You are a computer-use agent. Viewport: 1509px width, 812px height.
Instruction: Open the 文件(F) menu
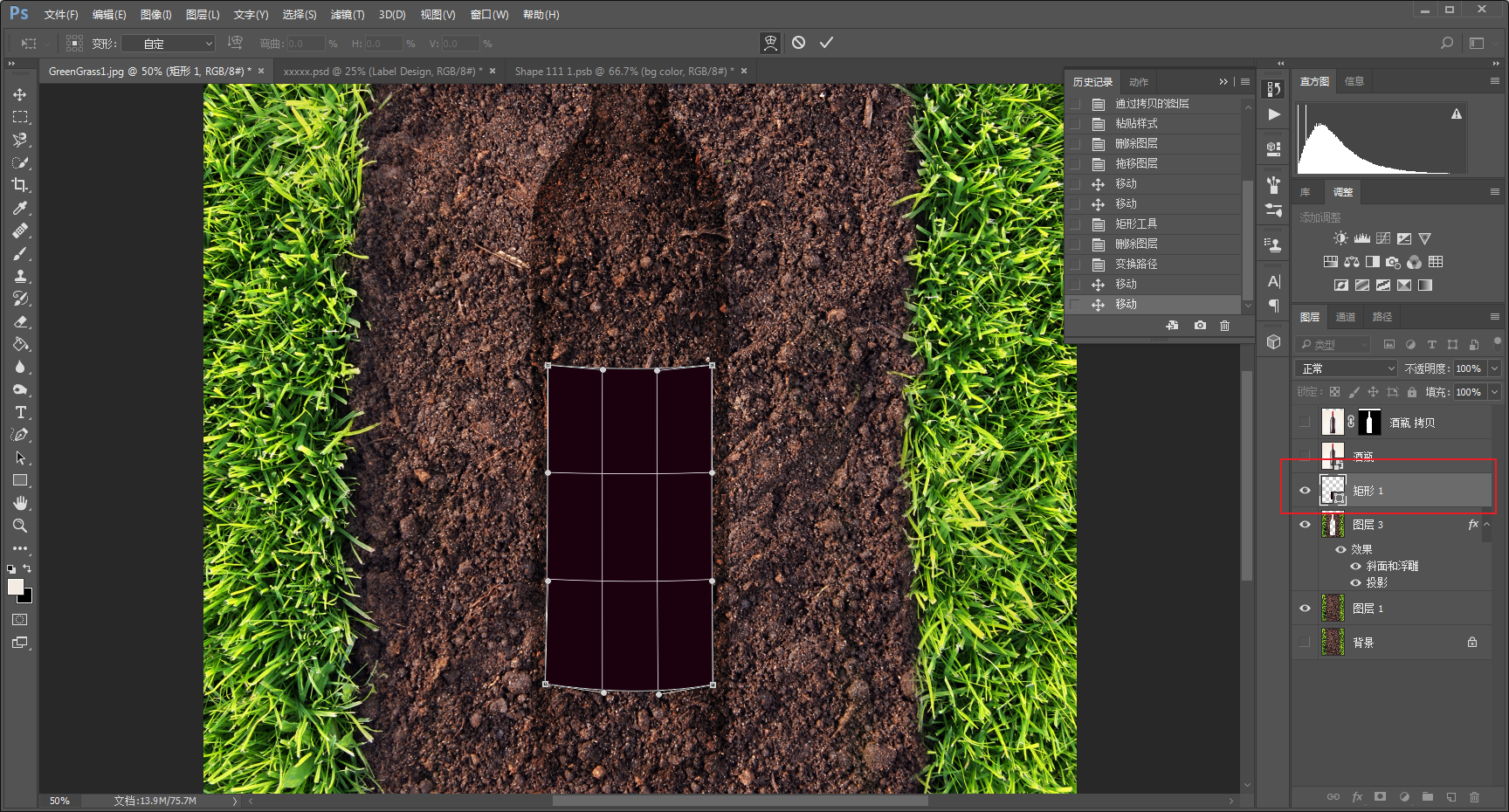point(61,15)
